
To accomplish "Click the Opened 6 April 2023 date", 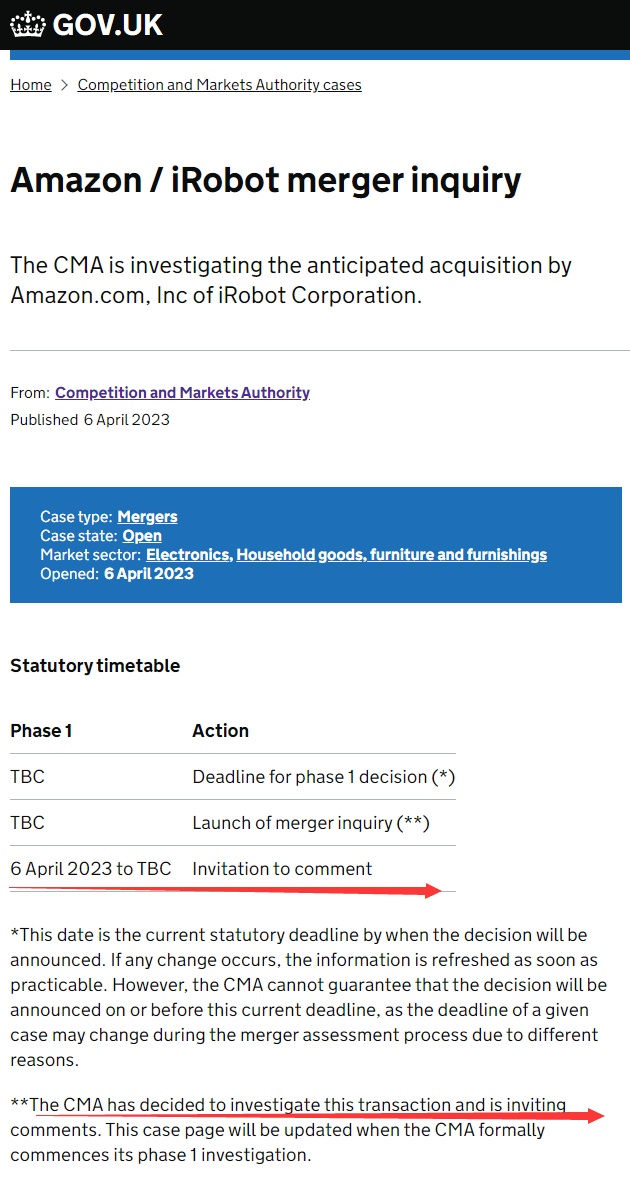I will (117, 574).
